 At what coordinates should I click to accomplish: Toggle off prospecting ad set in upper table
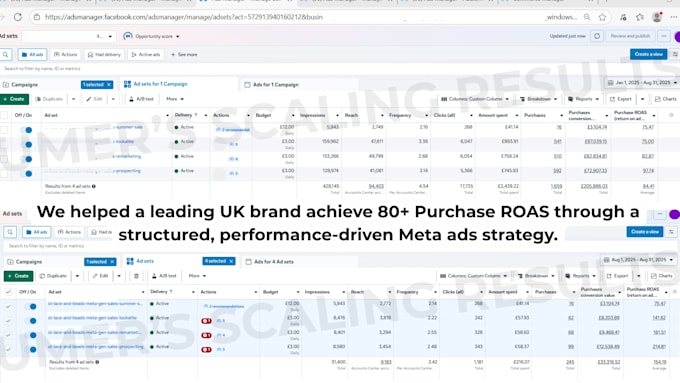tap(26, 173)
